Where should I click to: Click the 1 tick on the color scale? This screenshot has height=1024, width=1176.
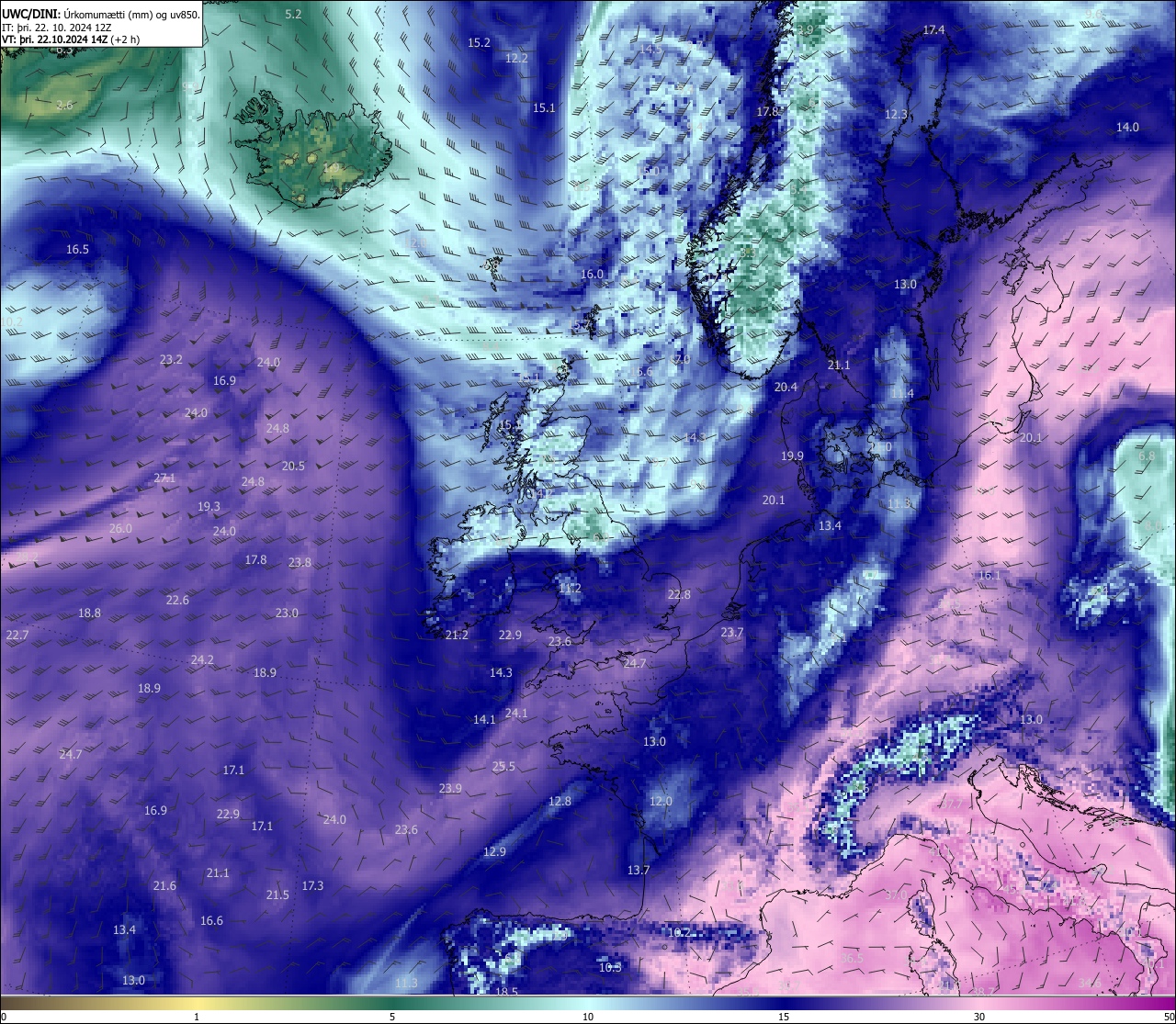197,1017
